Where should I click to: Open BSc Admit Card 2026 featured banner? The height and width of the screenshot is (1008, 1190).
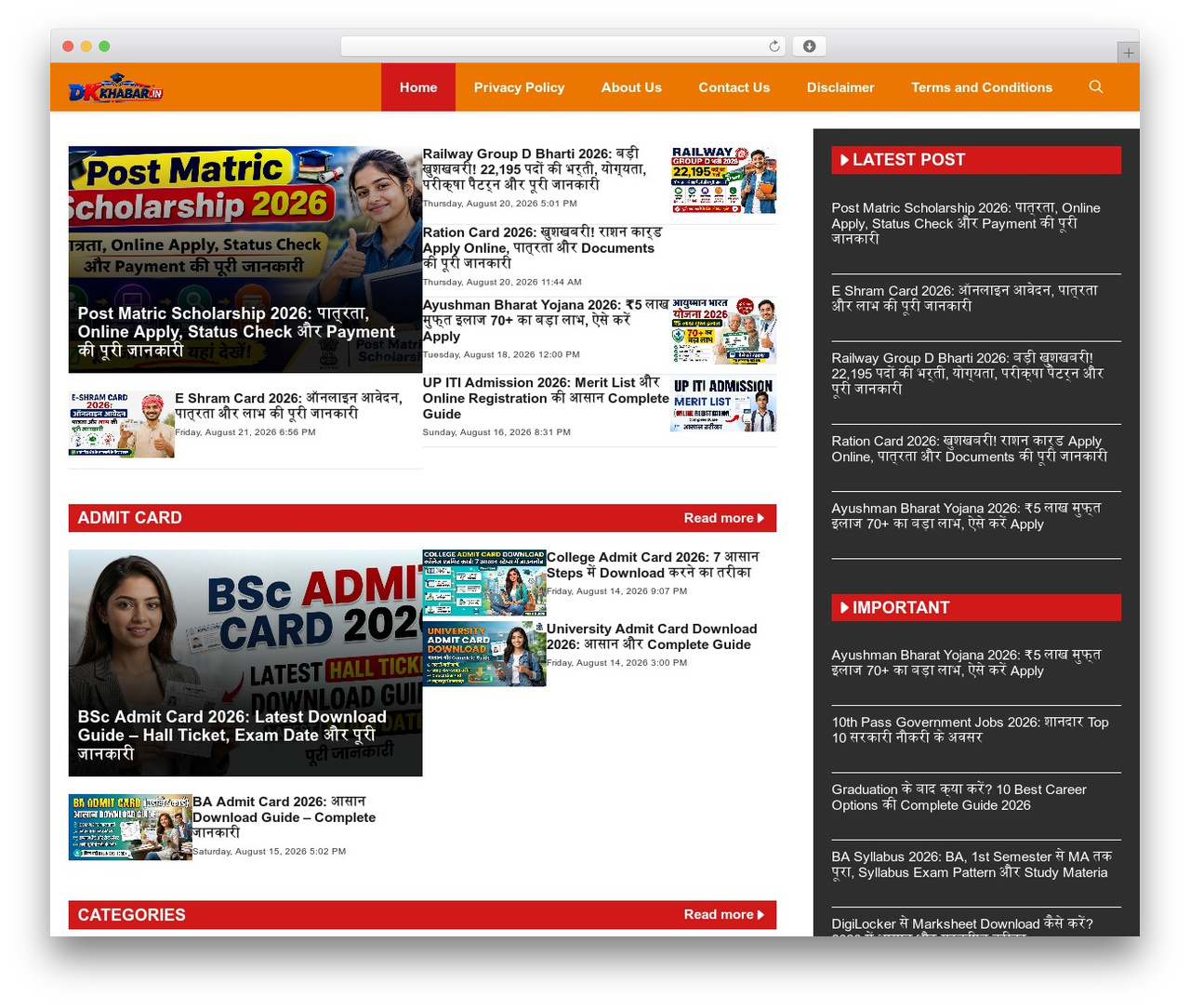click(x=245, y=663)
